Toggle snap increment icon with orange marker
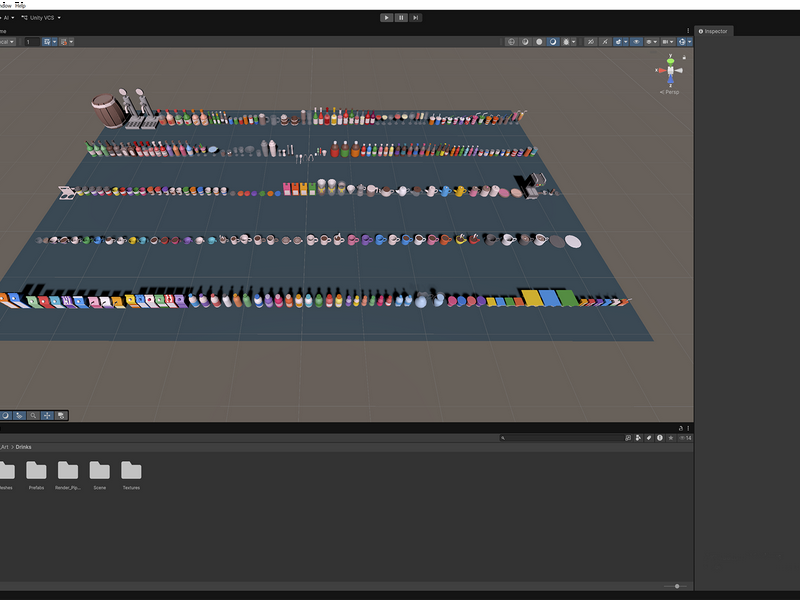The height and width of the screenshot is (600, 800). pos(64,42)
